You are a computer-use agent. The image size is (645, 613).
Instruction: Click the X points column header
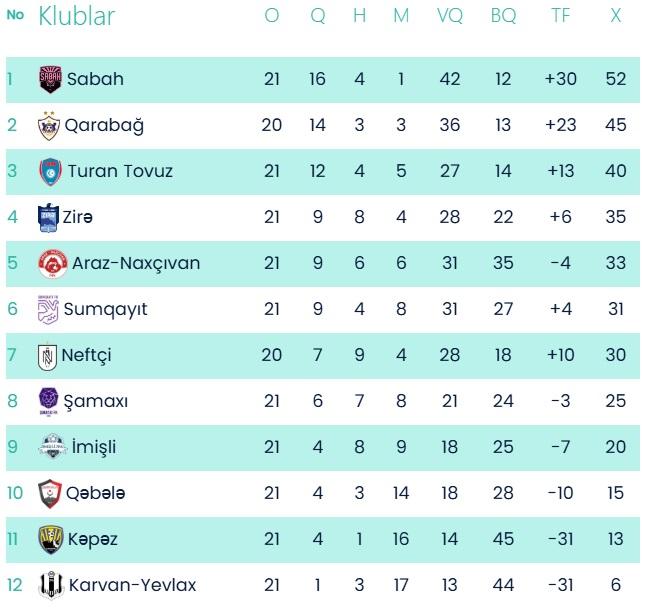615,16
